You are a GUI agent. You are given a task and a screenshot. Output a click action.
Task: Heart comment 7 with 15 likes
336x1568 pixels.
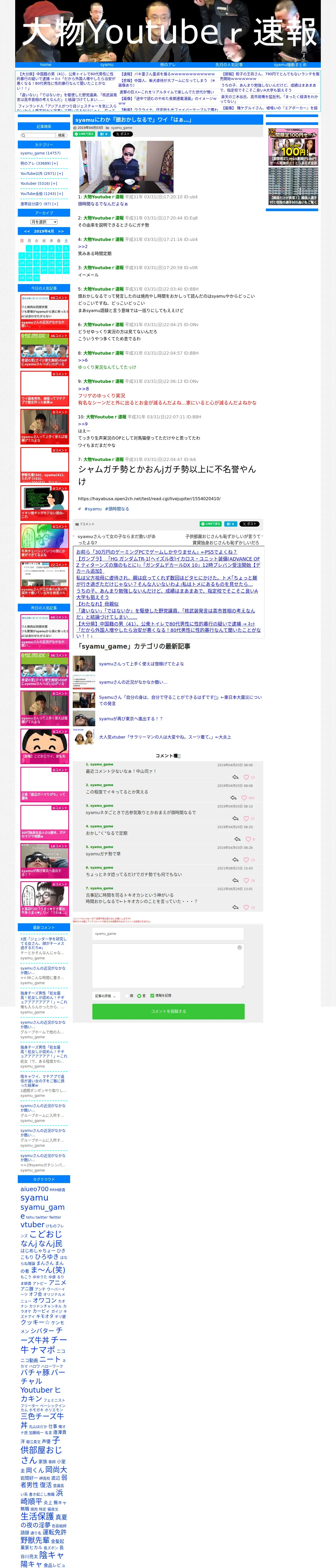click(x=246, y=908)
